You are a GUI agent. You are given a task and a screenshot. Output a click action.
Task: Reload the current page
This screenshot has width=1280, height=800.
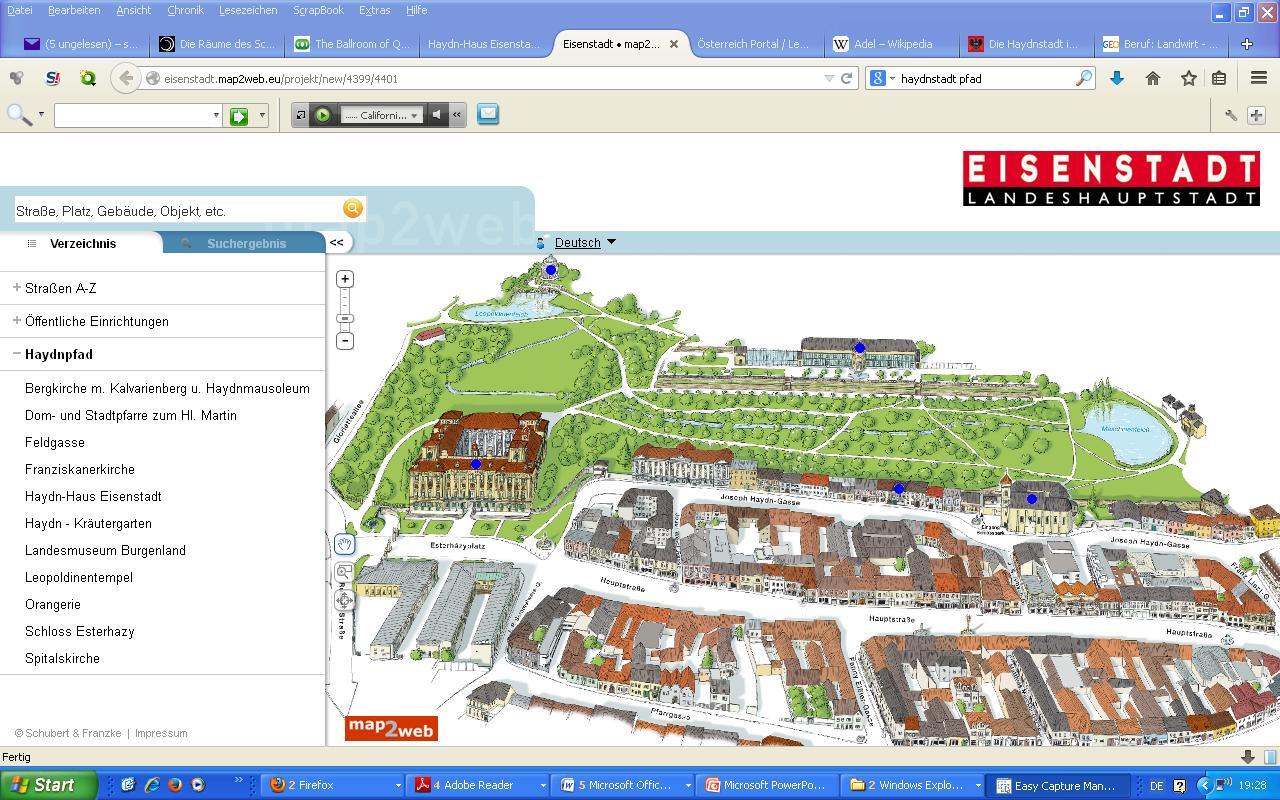point(846,78)
